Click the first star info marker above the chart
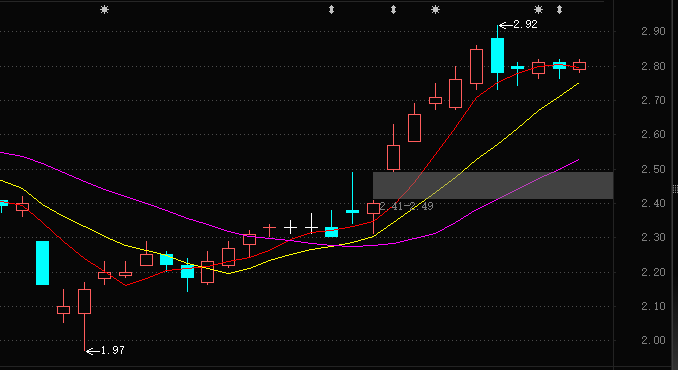This screenshot has width=678, height=370. click(104, 10)
